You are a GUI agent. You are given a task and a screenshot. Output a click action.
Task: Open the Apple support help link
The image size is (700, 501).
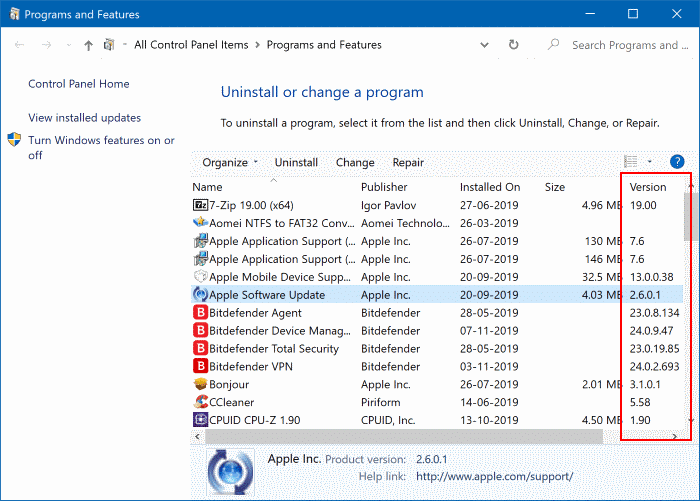pyautogui.click(x=494, y=476)
